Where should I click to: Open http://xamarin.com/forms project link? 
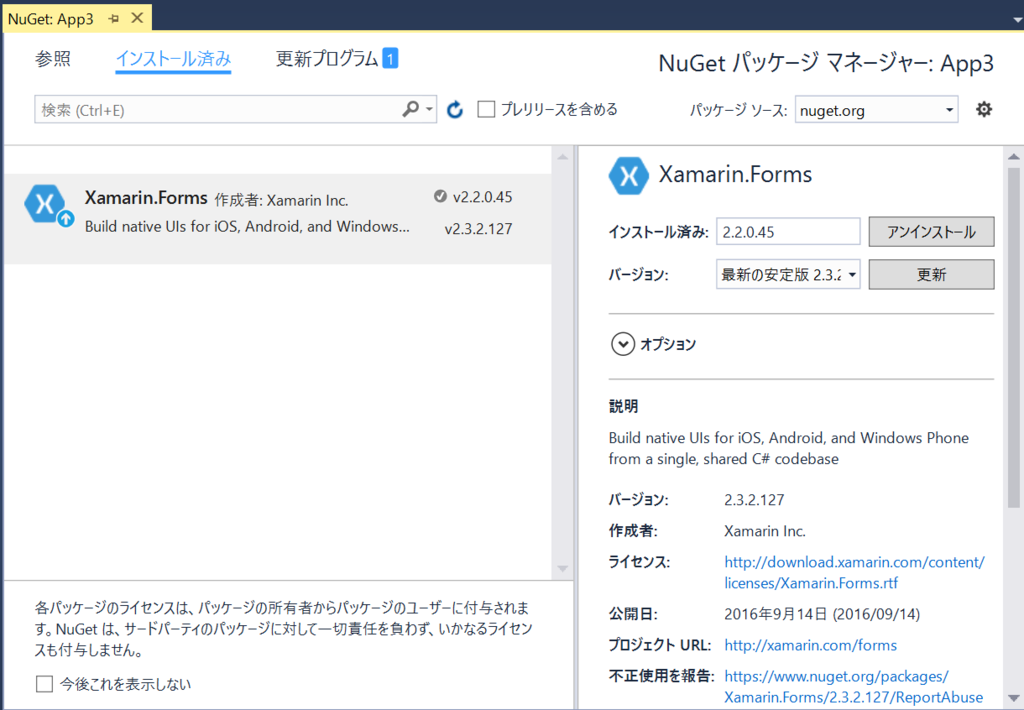810,645
